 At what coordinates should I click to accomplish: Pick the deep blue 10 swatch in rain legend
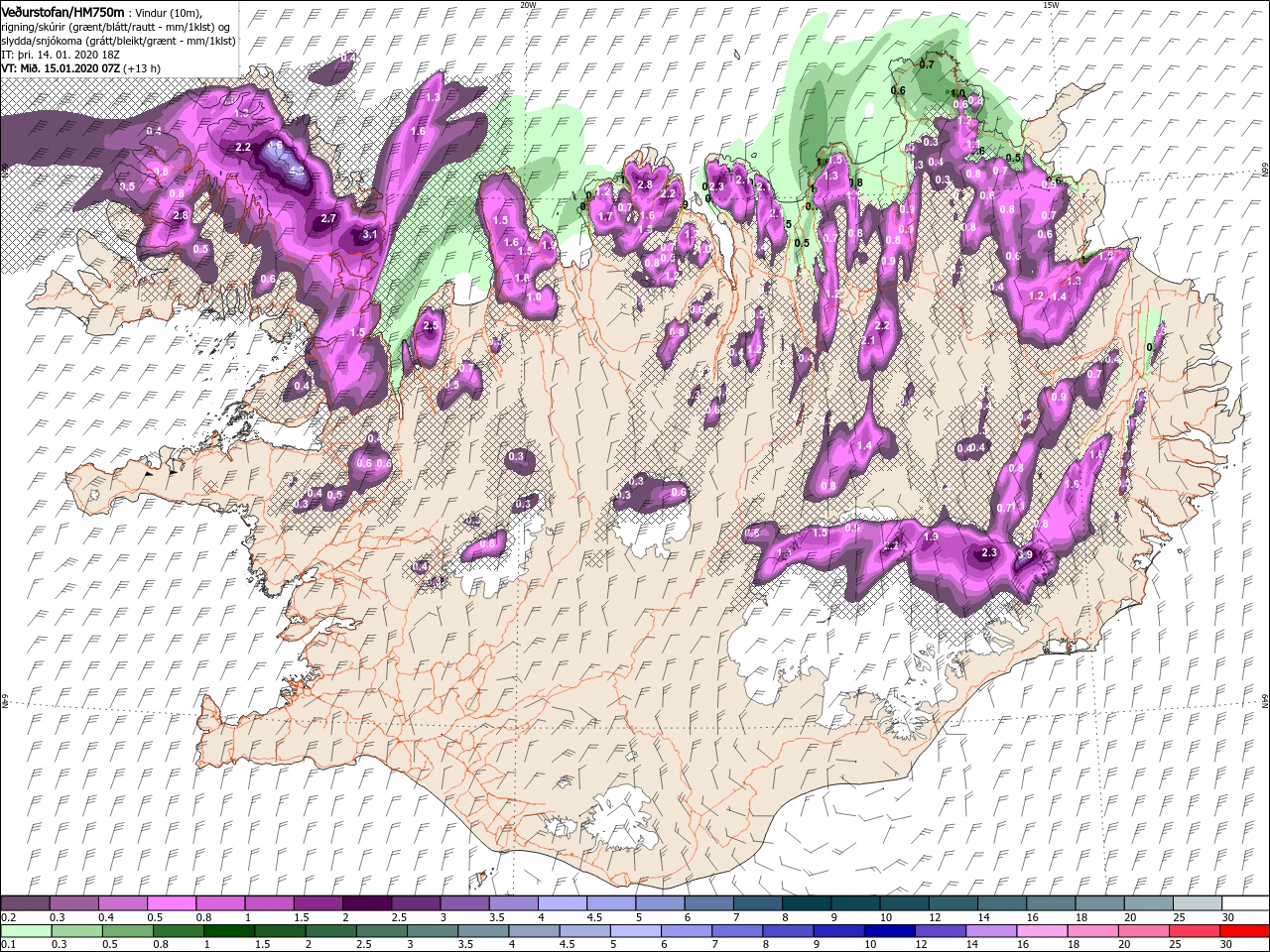point(888,931)
